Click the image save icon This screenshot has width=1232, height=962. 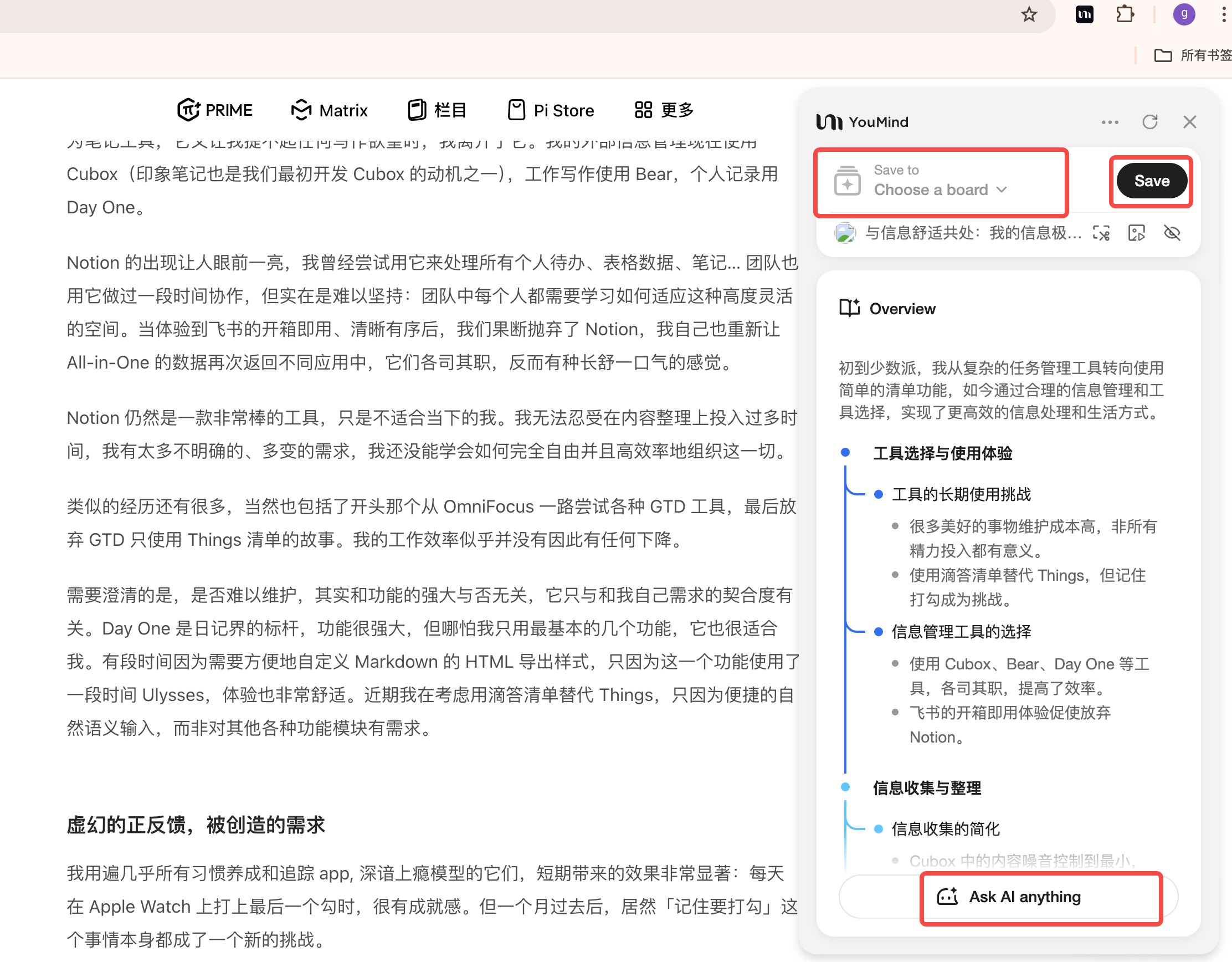[1136, 232]
